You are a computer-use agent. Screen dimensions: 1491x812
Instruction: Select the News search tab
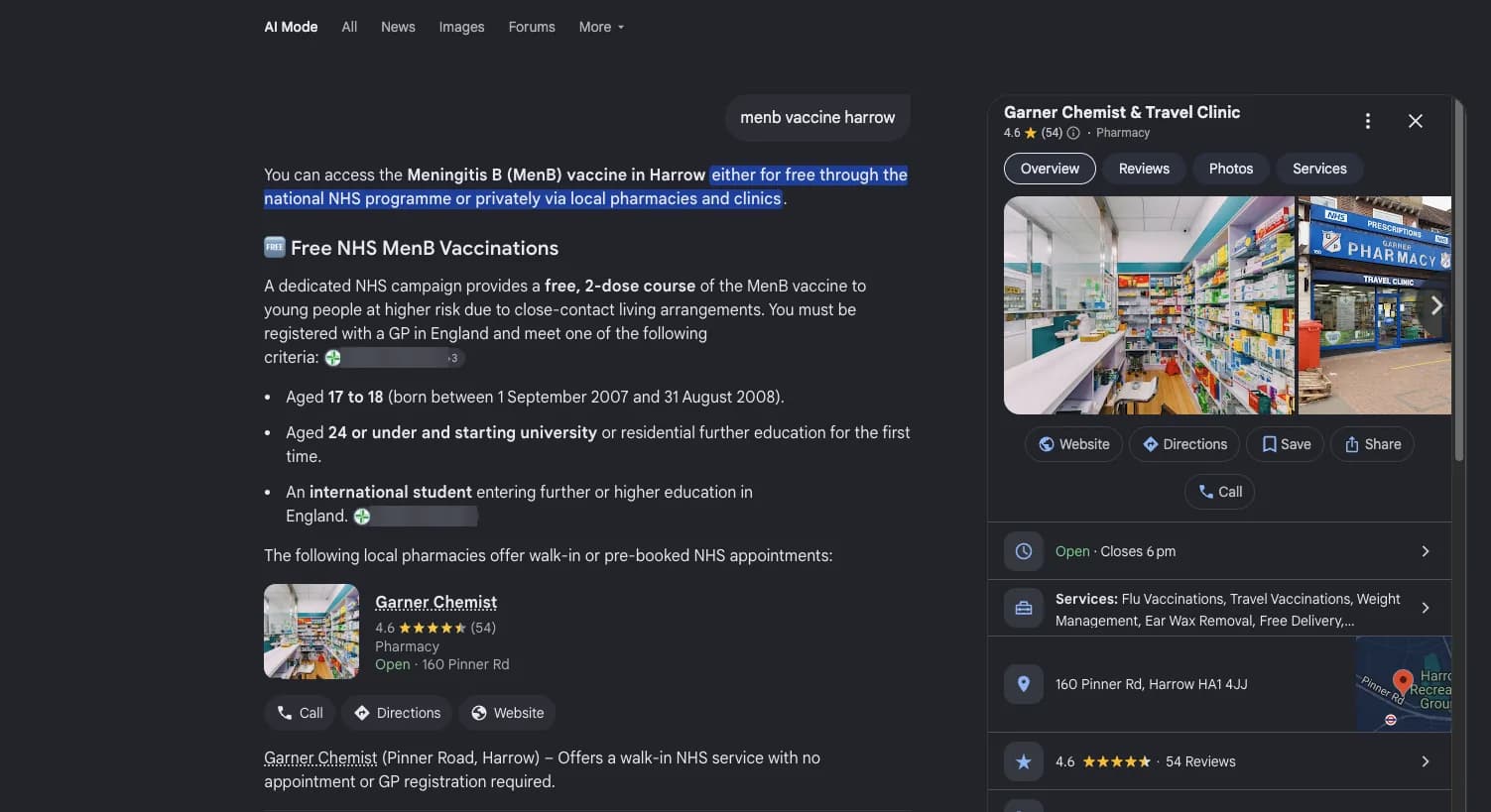pos(398,27)
